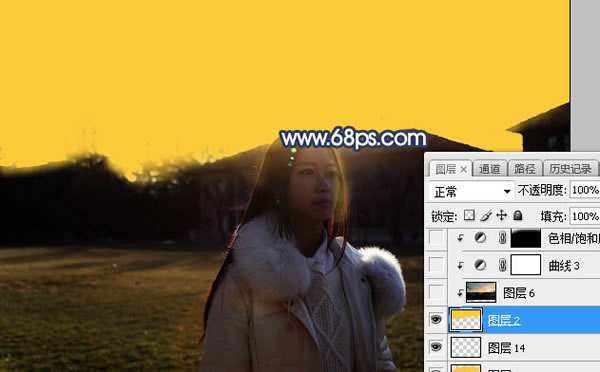Select the 色相/饱和度 adjustment layer icon

(480, 238)
